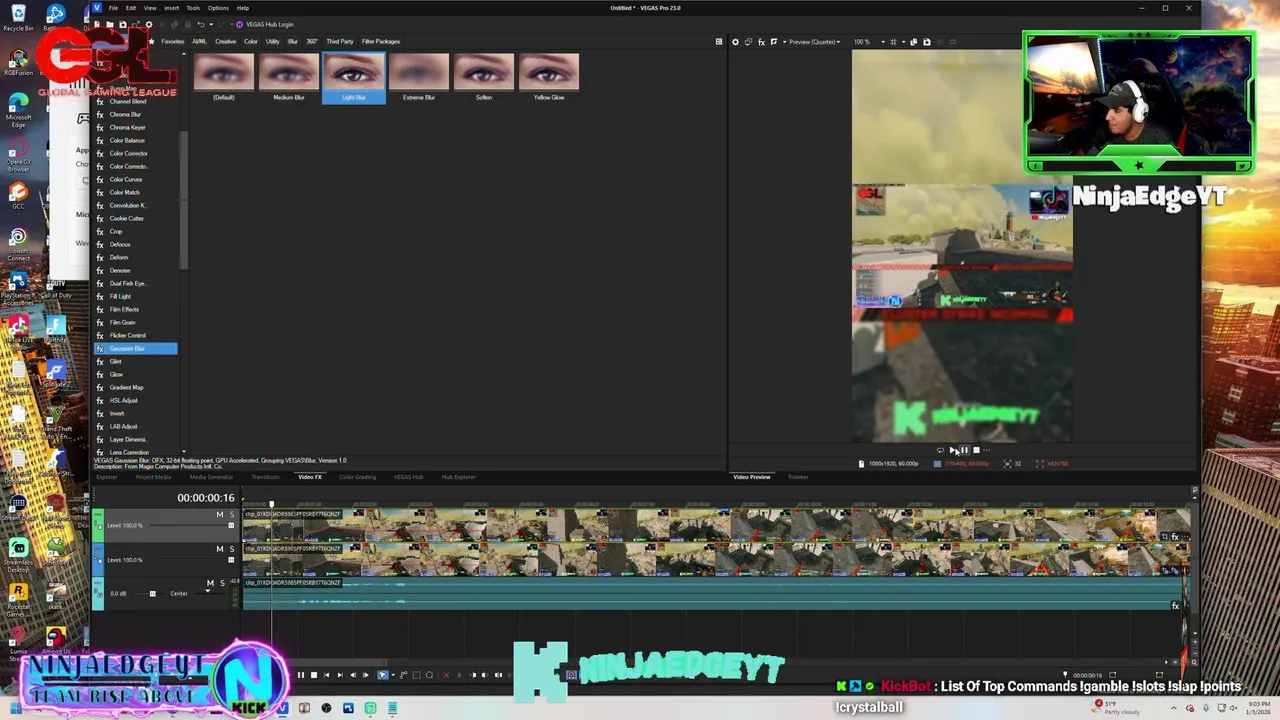This screenshot has height=720, width=1280.
Task: Click split screen view icon in preview
Action: [x=774, y=42]
